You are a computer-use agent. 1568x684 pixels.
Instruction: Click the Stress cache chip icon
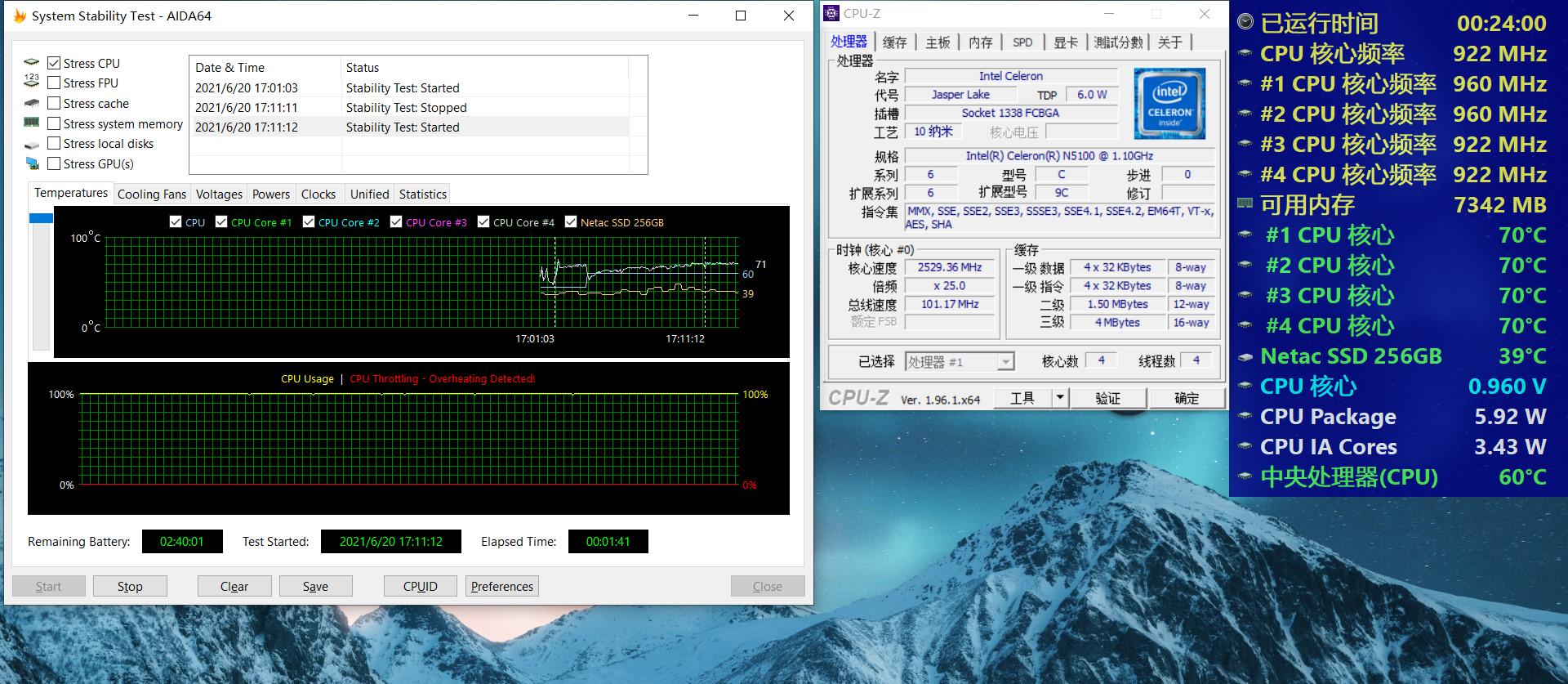32,103
